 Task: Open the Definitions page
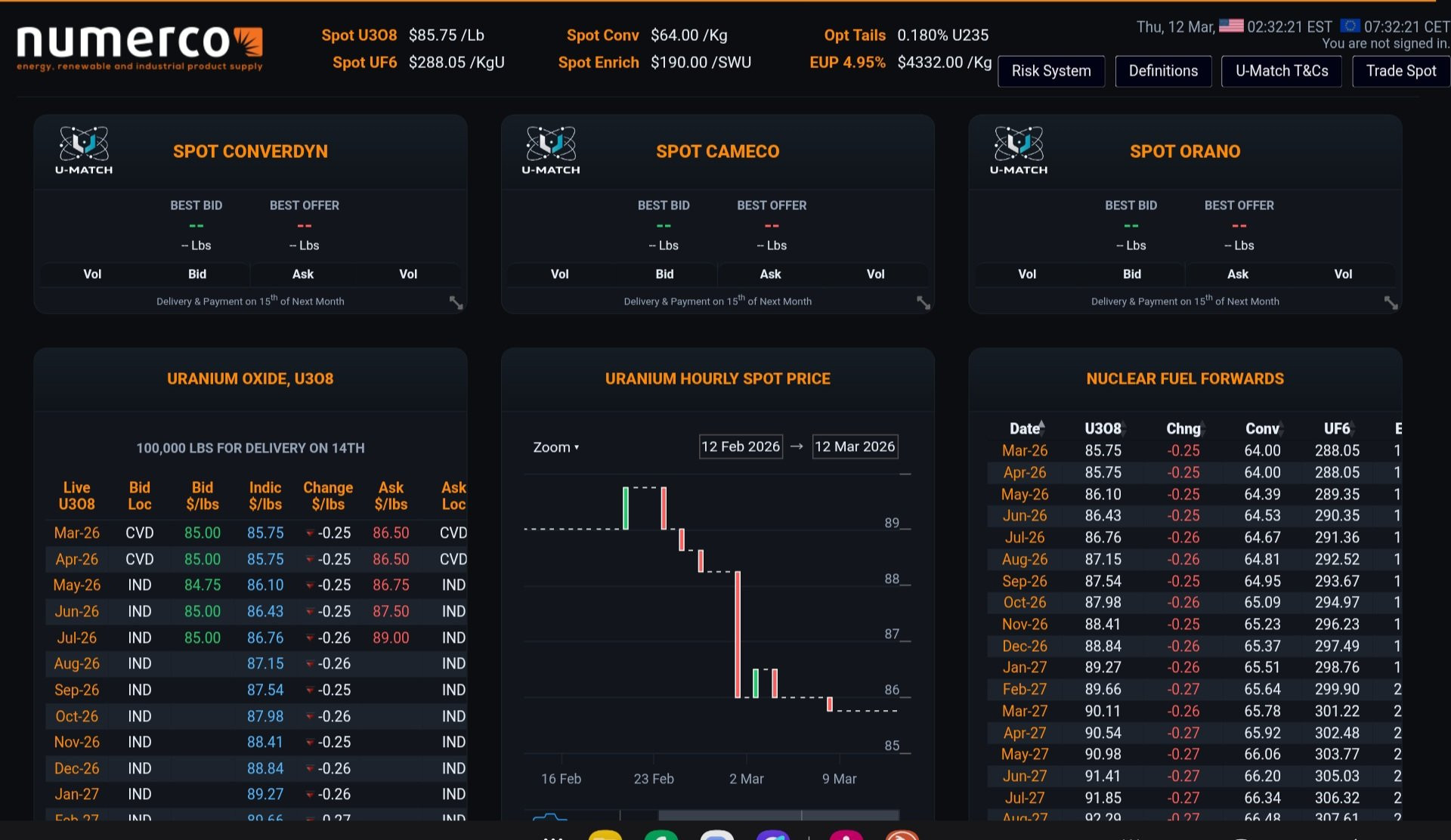[1163, 71]
